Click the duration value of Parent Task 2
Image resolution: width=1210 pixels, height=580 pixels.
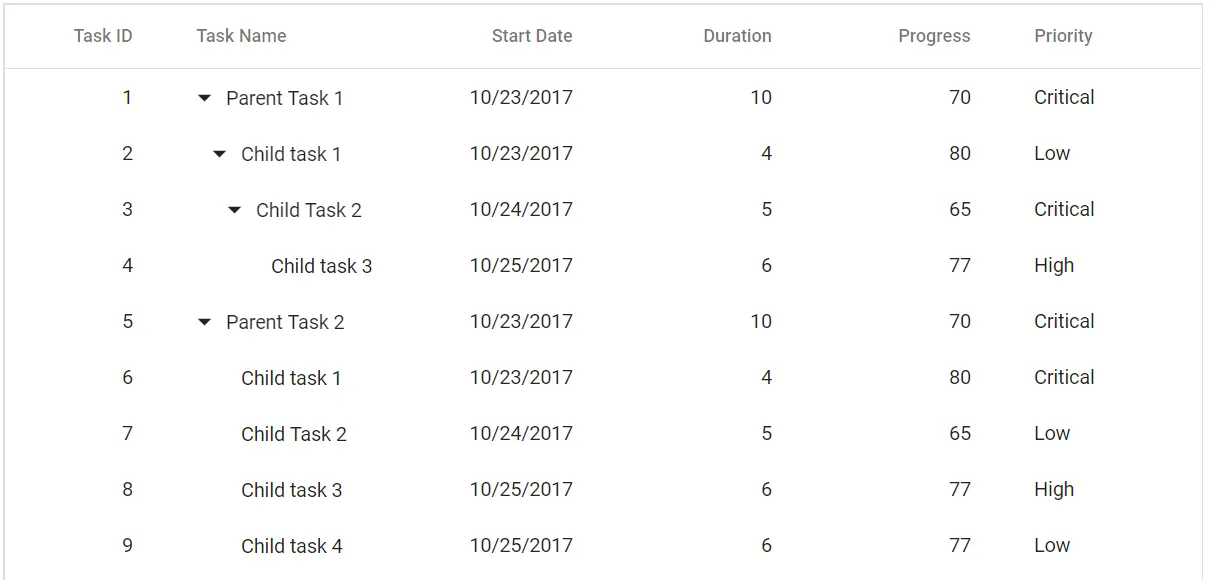pyautogui.click(x=761, y=321)
